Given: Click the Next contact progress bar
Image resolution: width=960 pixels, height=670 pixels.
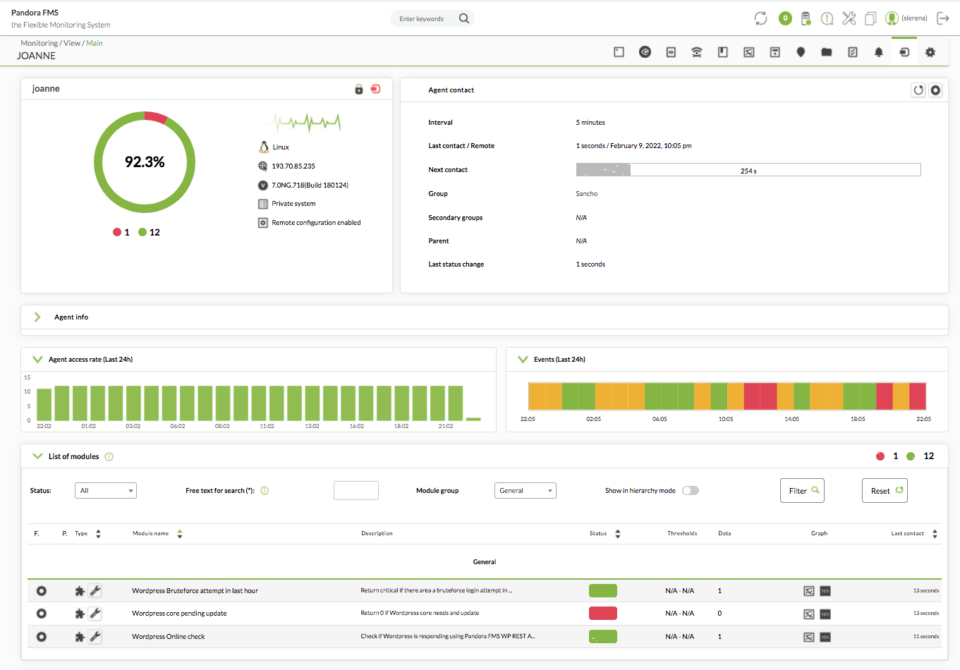Looking at the screenshot, I should [x=748, y=170].
